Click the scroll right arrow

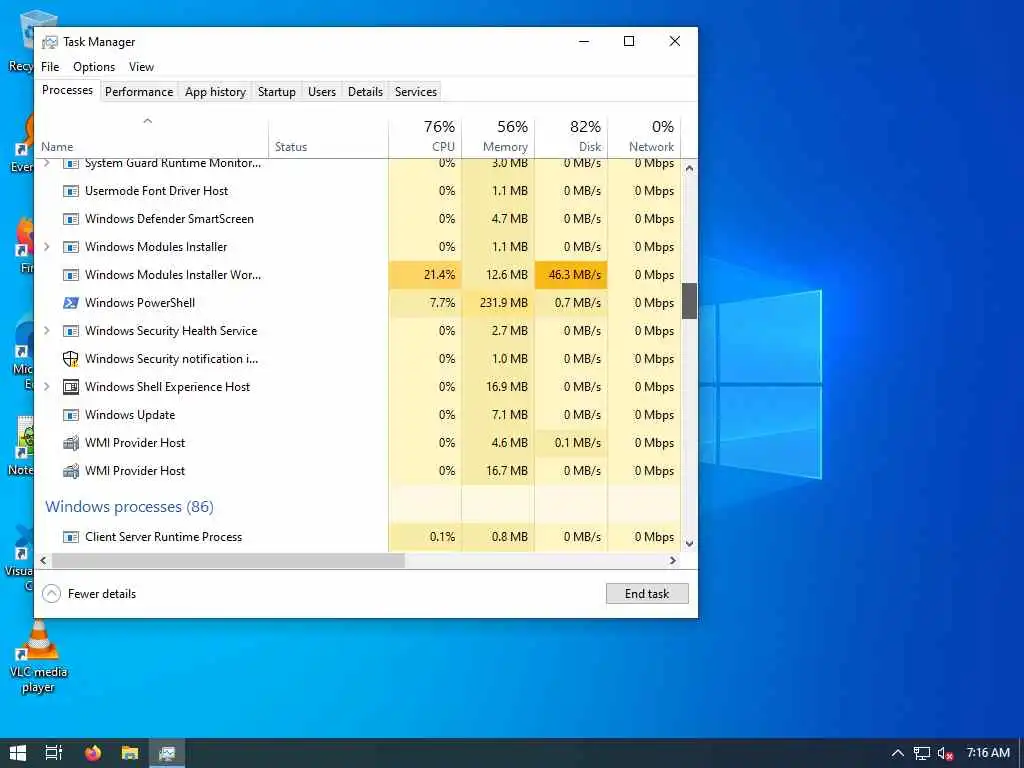[x=673, y=561]
